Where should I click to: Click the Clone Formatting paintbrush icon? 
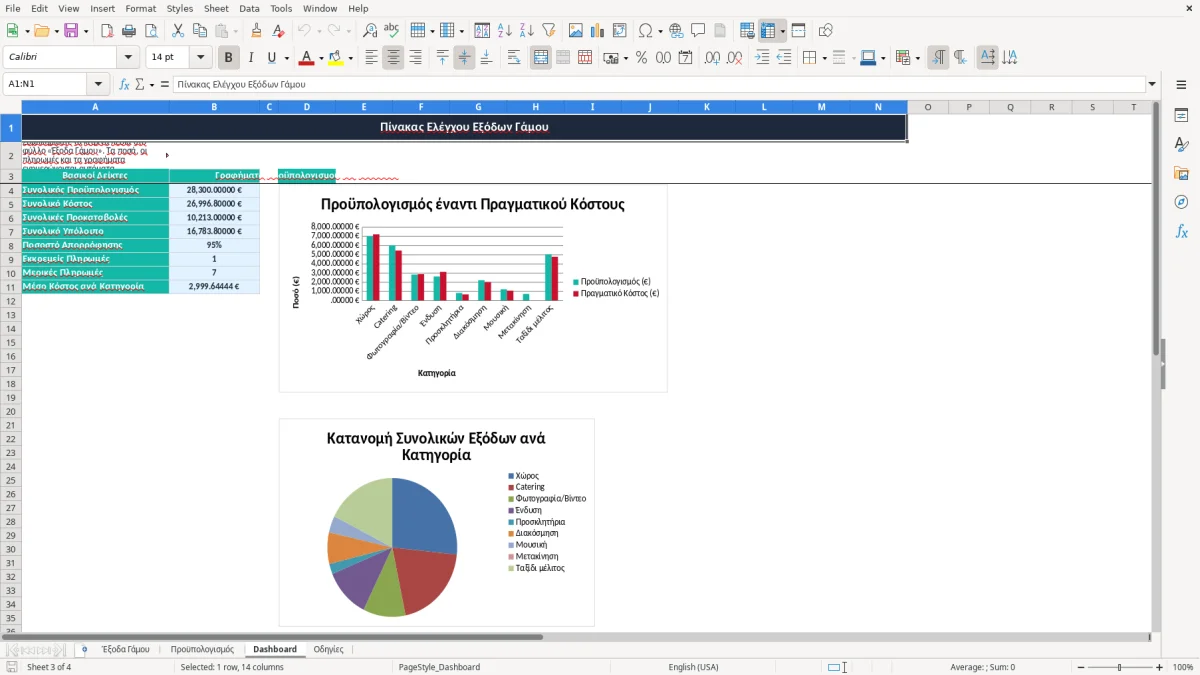pos(256,31)
